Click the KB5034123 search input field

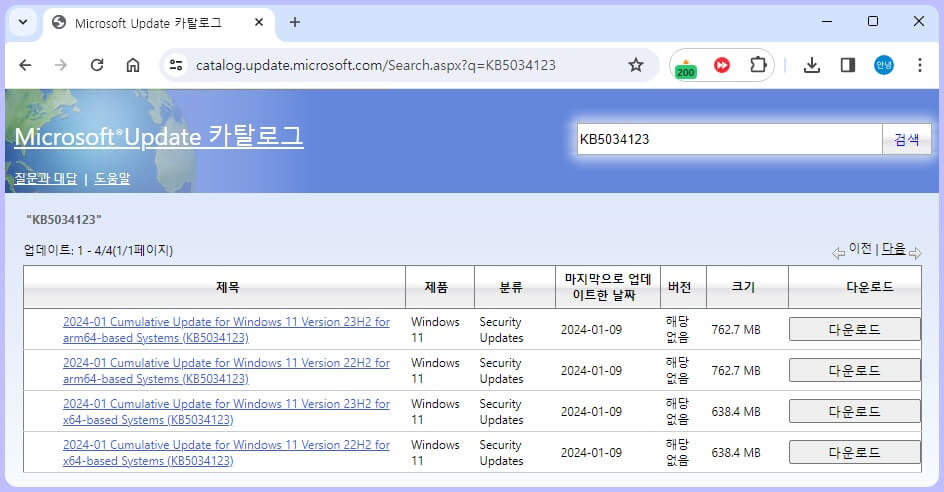tap(730, 139)
